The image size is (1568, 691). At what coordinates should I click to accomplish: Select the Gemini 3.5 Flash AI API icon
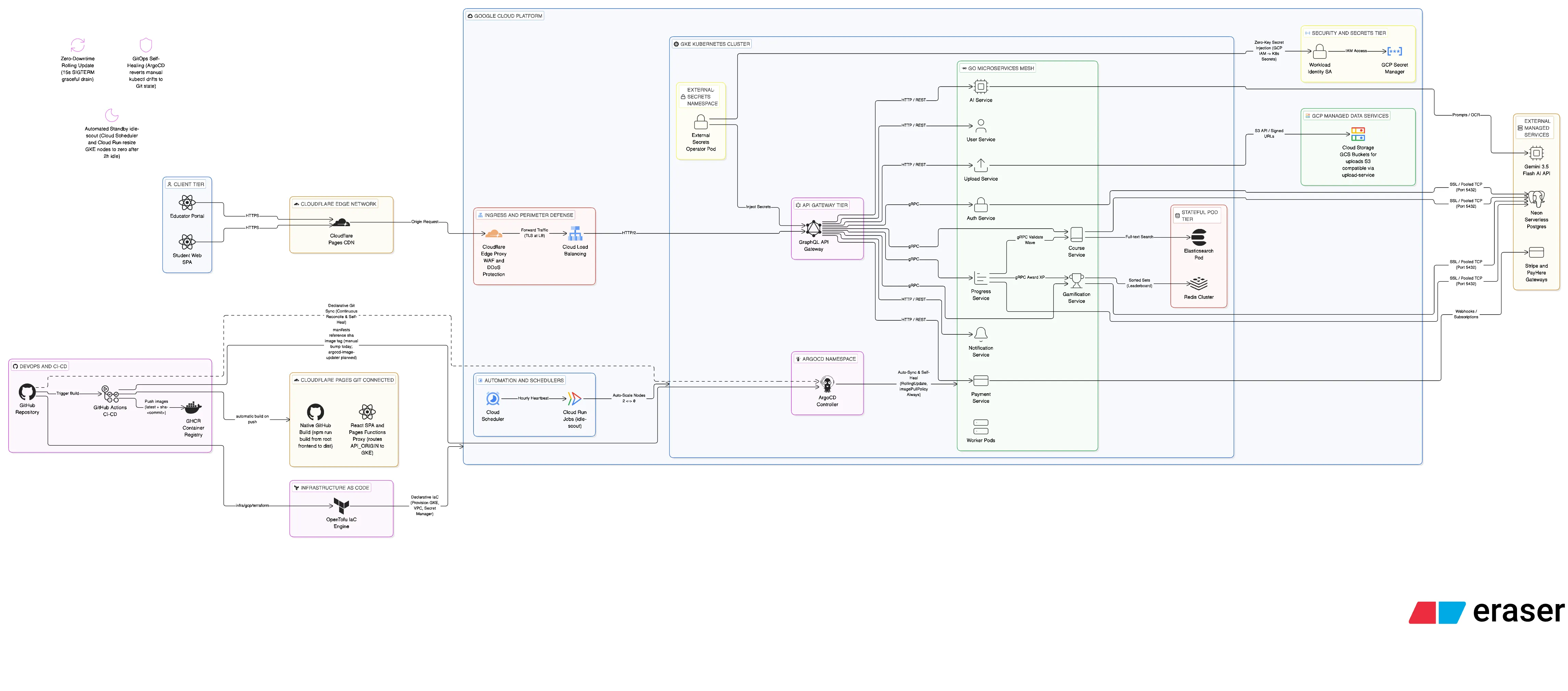(1536, 153)
